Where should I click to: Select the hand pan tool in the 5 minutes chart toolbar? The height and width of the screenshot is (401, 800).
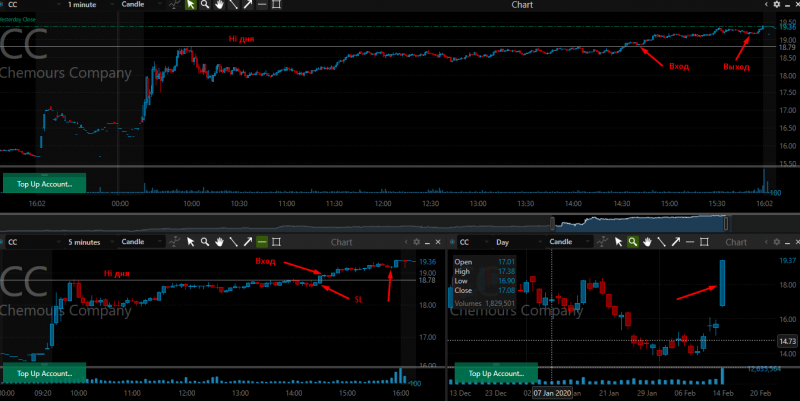point(219,242)
